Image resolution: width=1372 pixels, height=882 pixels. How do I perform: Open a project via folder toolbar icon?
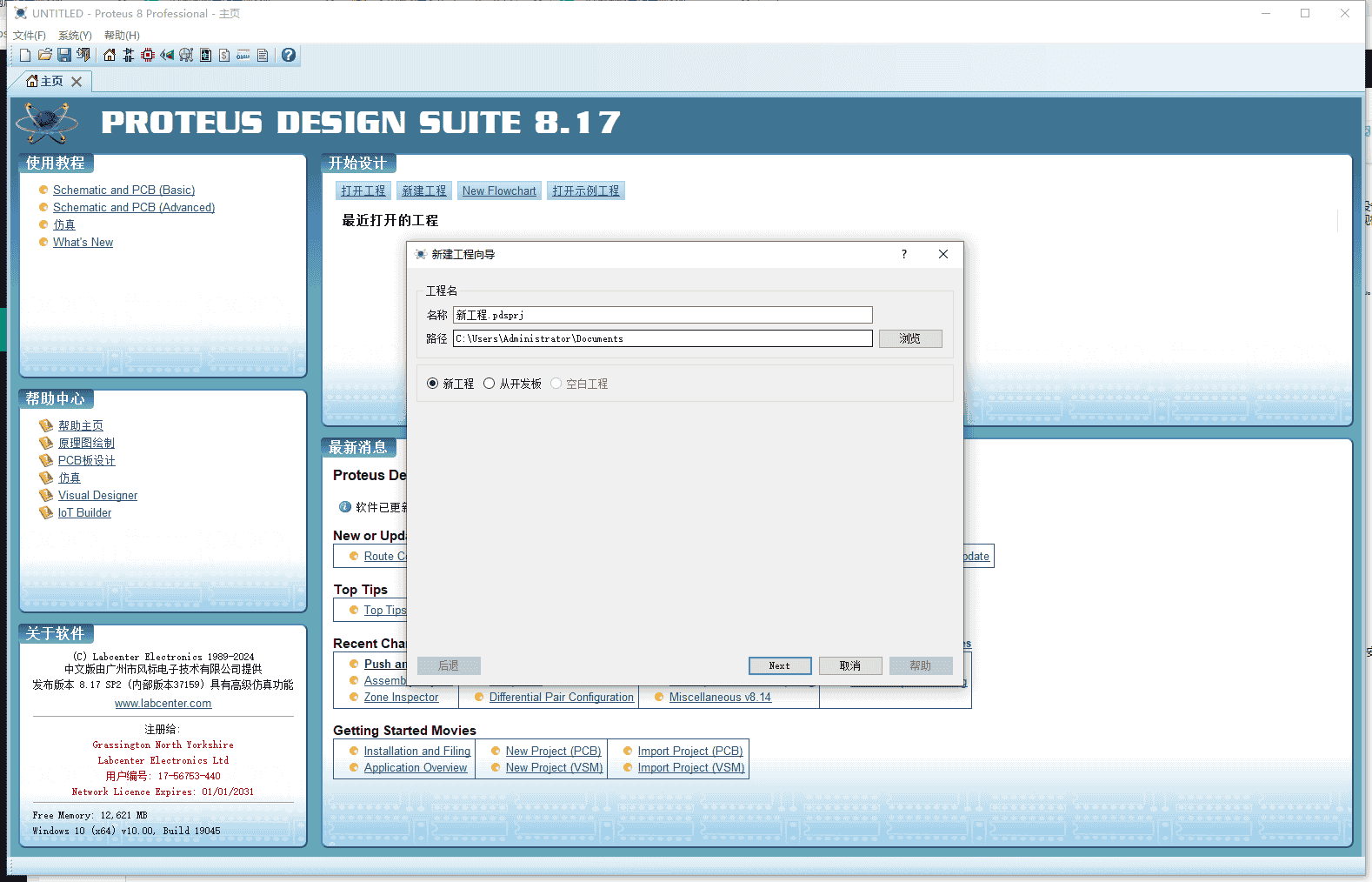44,55
